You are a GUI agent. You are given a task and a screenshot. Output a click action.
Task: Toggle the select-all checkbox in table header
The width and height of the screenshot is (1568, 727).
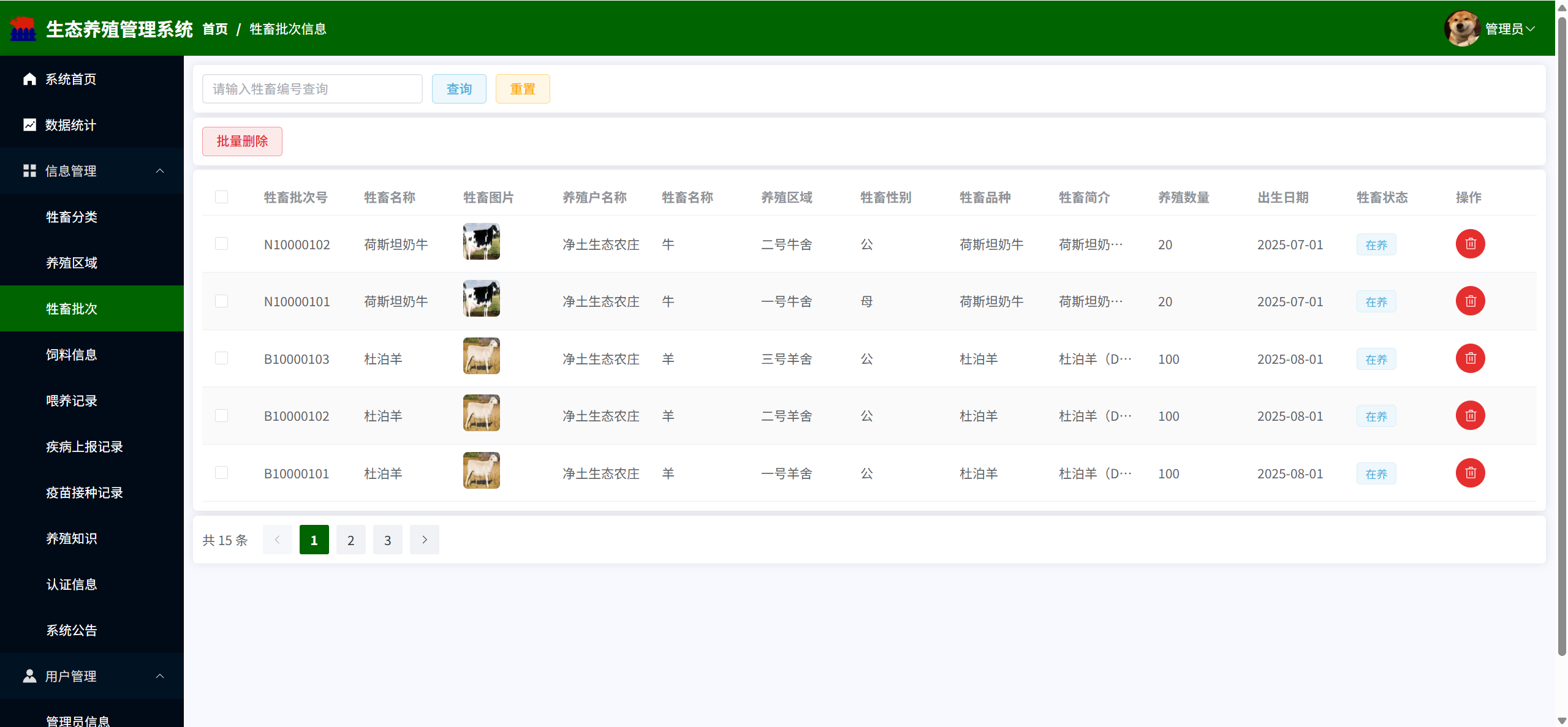(221, 197)
